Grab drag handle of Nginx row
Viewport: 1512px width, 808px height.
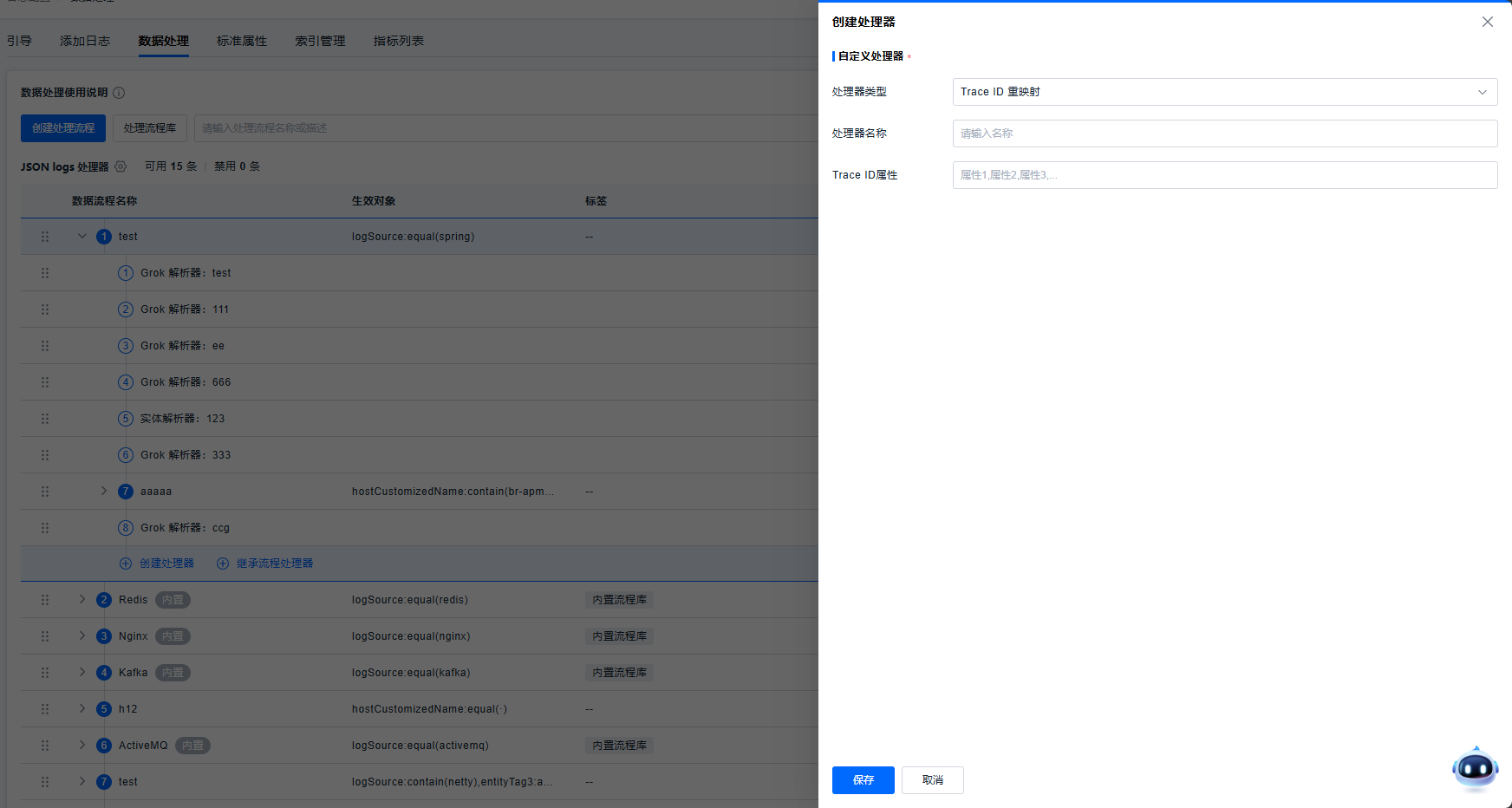[45, 636]
